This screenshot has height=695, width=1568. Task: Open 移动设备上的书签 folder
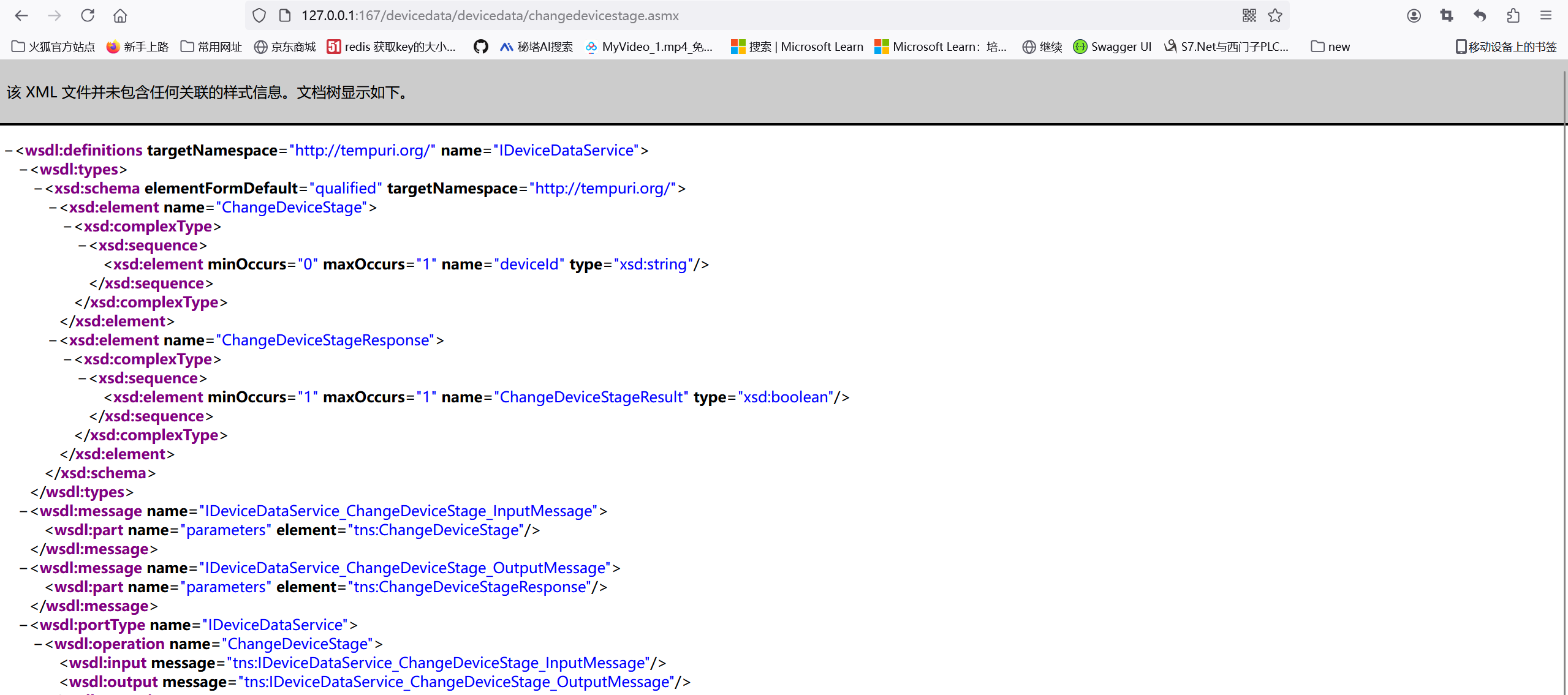click(1506, 47)
